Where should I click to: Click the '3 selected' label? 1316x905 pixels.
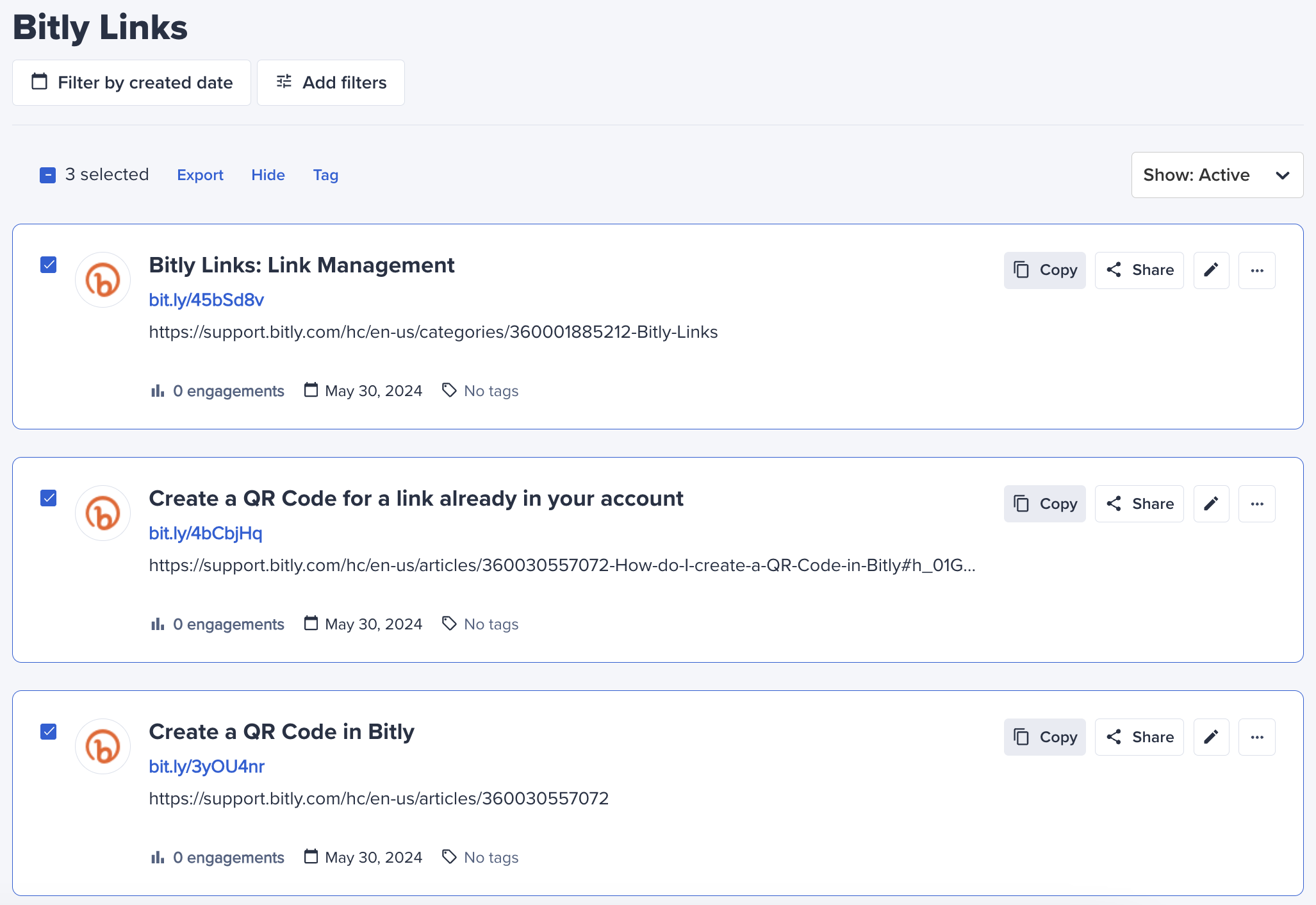tap(107, 174)
